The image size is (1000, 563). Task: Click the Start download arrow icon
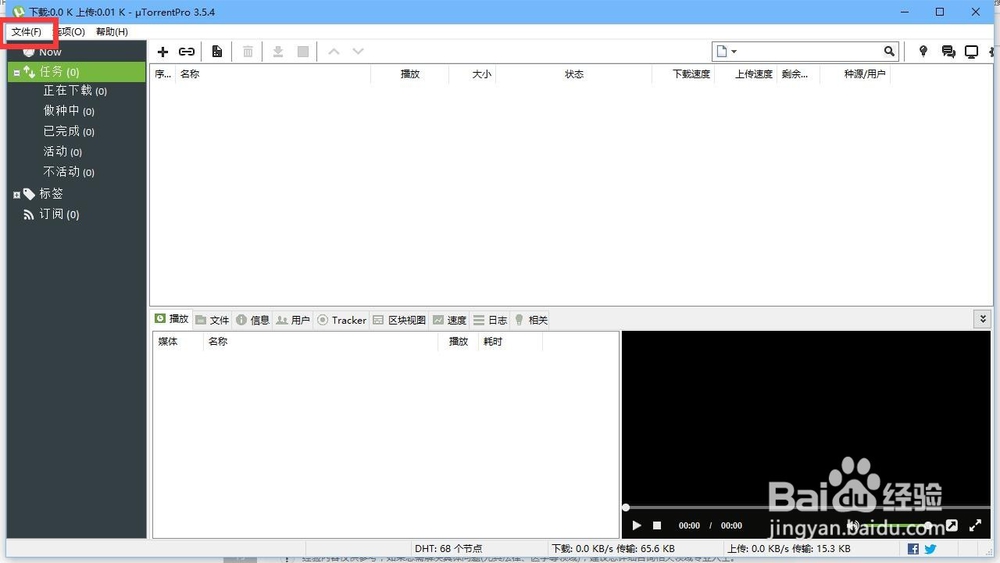(x=278, y=52)
